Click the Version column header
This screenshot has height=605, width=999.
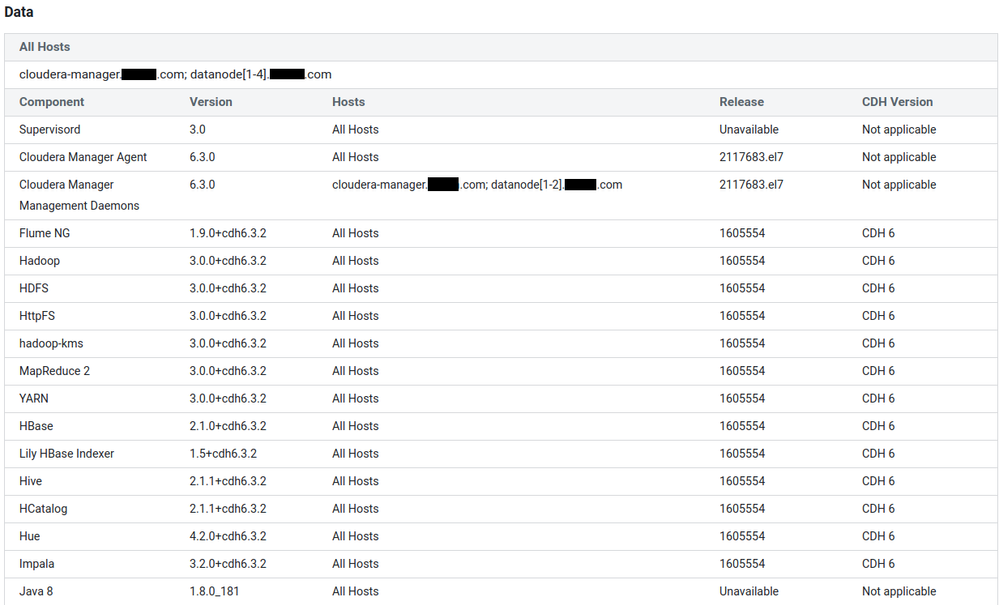tap(211, 102)
